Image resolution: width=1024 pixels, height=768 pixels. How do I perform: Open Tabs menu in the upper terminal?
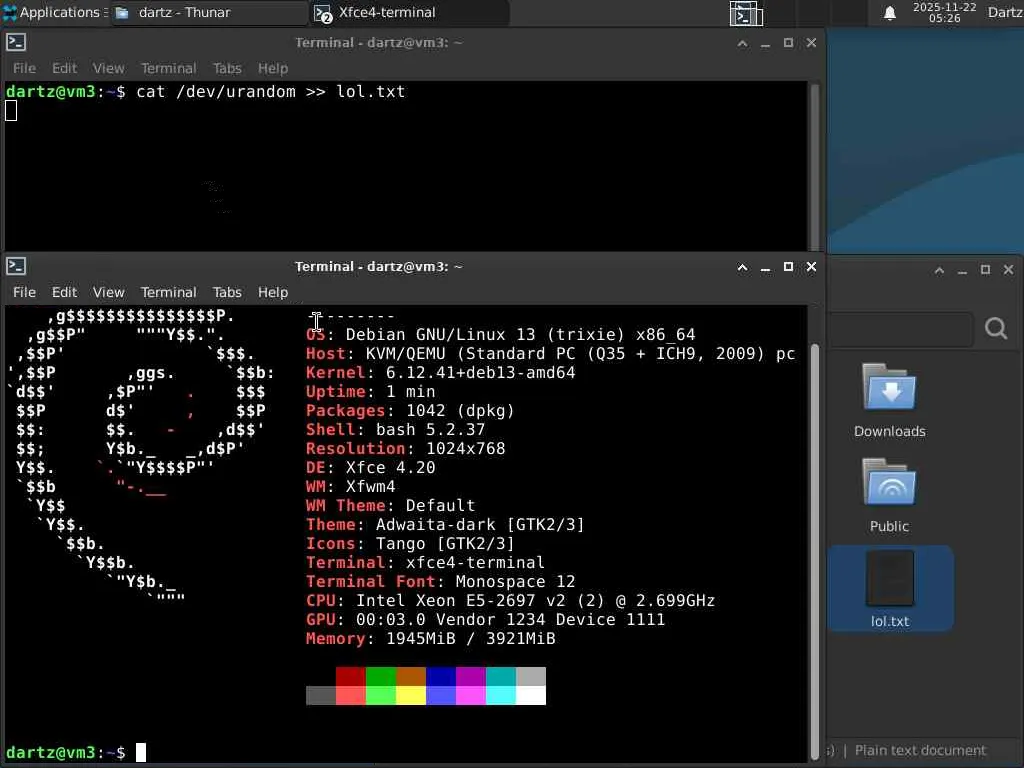(227, 68)
